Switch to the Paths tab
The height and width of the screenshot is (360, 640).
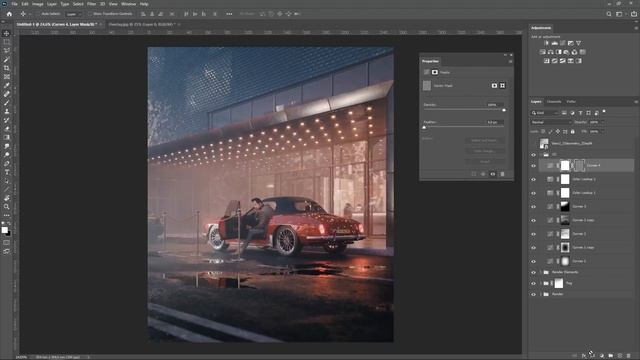click(571, 102)
